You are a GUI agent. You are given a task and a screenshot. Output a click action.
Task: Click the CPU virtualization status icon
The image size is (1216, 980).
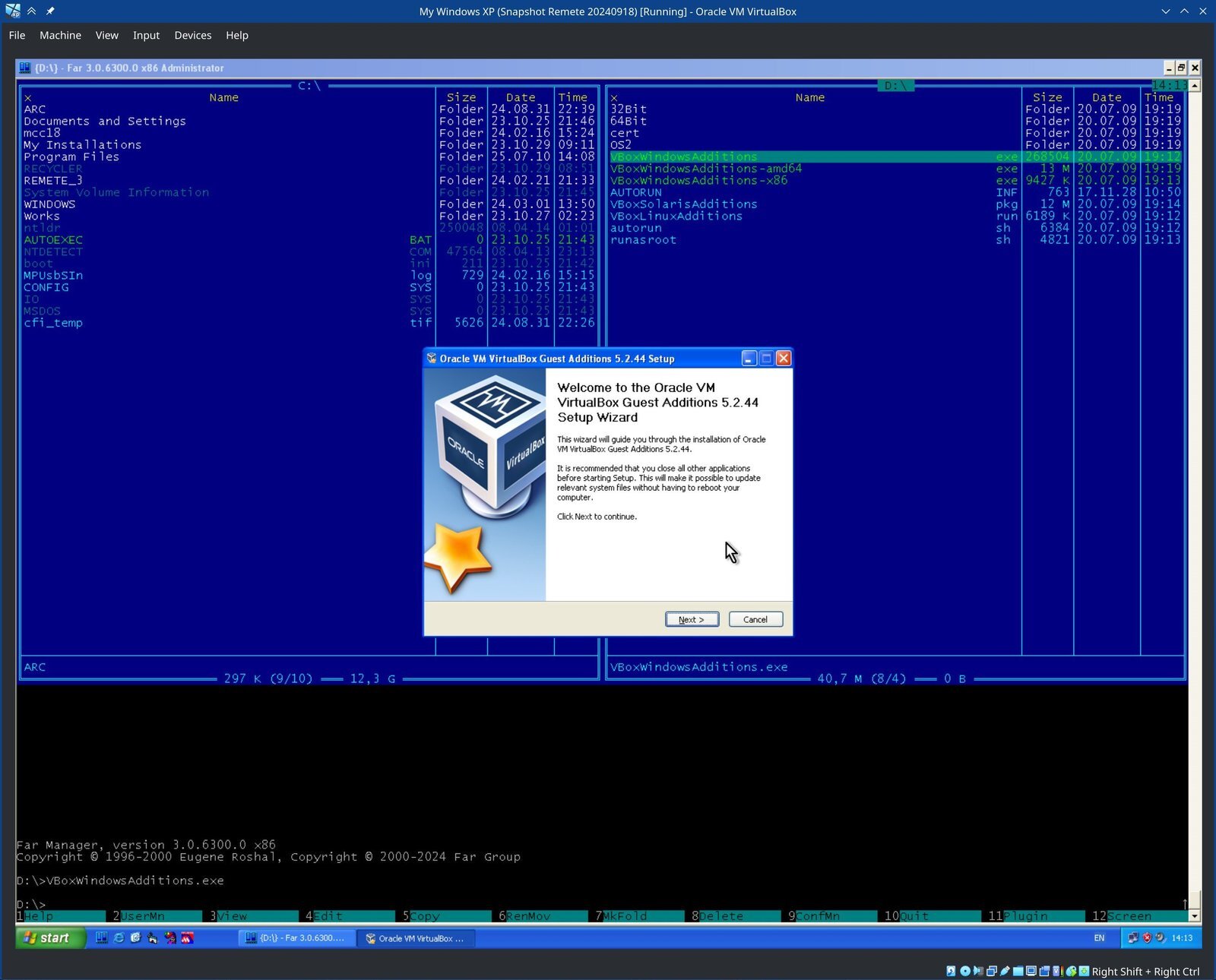pyautogui.click(x=1057, y=971)
